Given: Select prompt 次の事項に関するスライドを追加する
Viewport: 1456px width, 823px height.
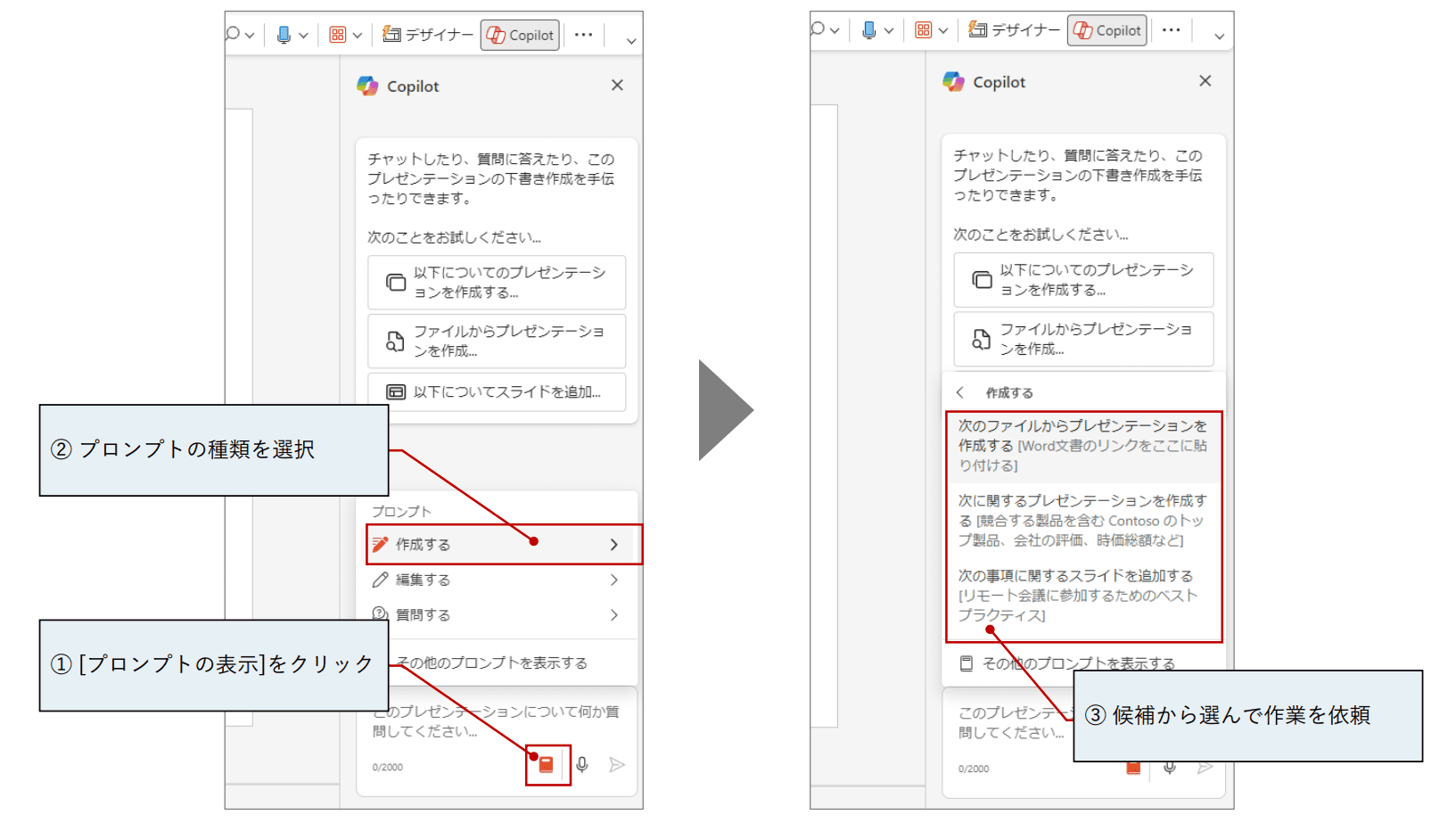Looking at the screenshot, I should click(x=1083, y=596).
